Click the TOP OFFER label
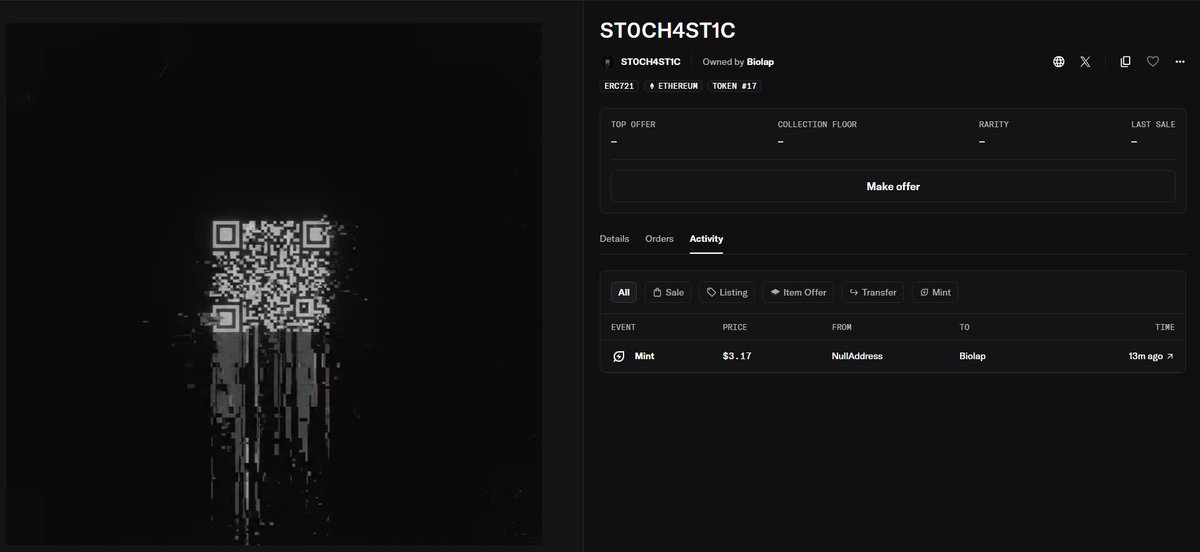Screen dimensions: 1200x552 pyautogui.click(x=633, y=124)
